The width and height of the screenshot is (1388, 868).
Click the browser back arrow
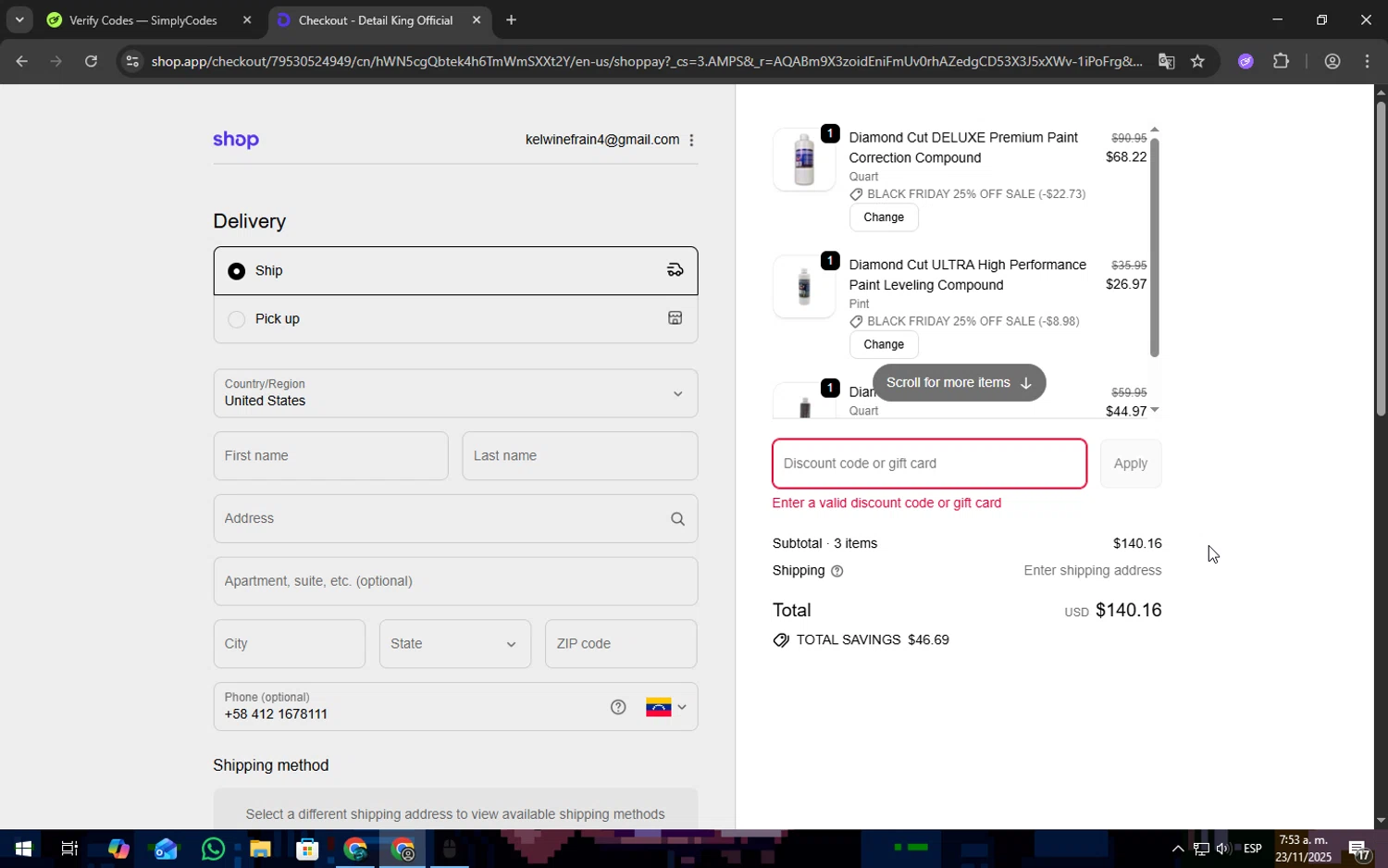[x=21, y=62]
